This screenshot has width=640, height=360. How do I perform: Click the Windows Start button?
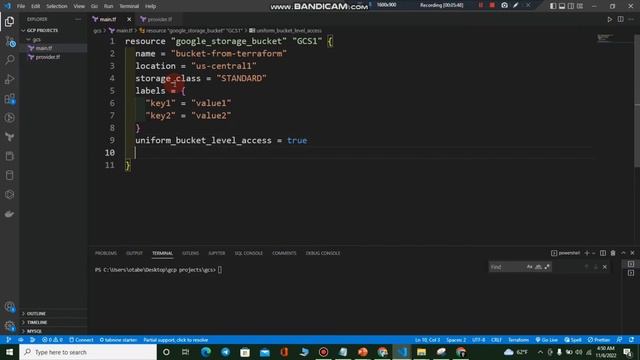tap(9, 352)
